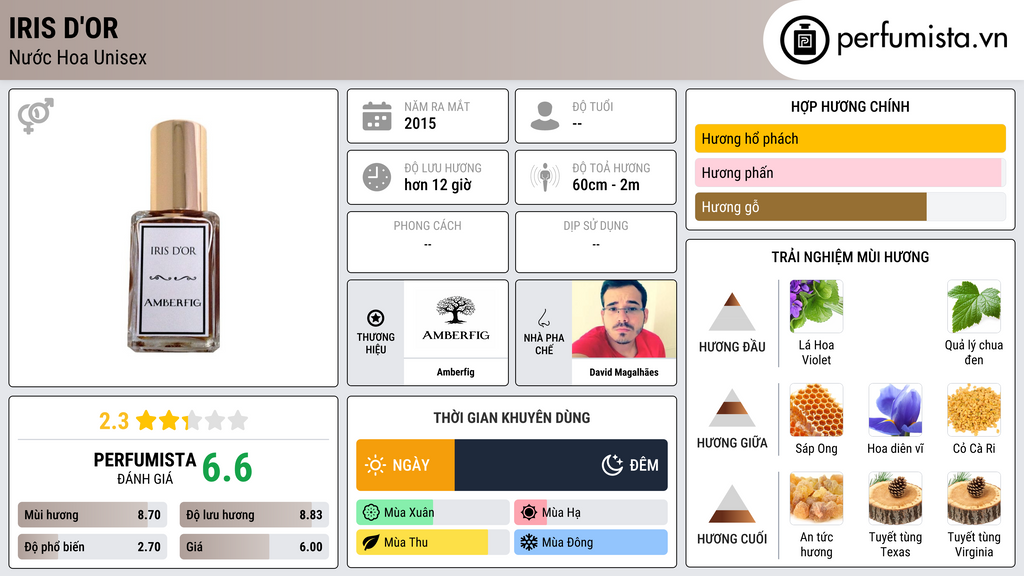Viewport: 1024px width, 576px height.
Task: Click David Magalhães perfumer photo
Action: (x=624, y=319)
